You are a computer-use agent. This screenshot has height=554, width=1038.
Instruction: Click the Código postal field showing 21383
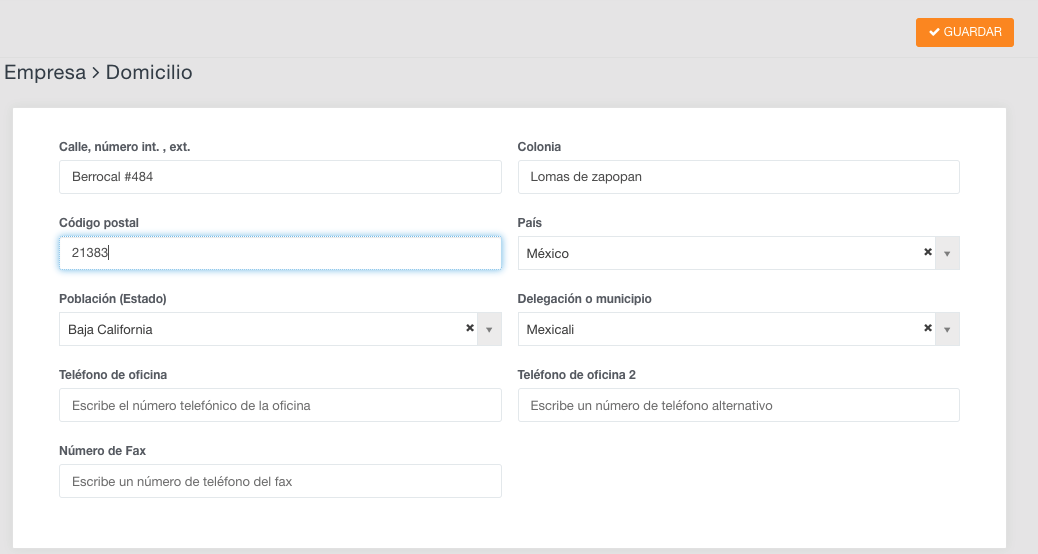coord(280,253)
